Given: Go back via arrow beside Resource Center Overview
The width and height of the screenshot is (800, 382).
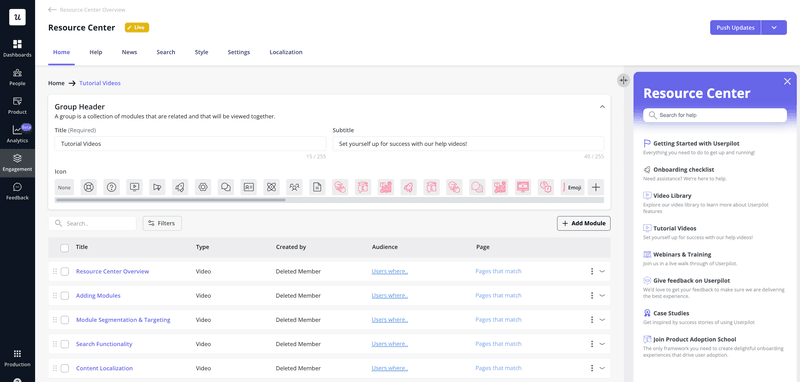Looking at the screenshot, I should coord(52,10).
